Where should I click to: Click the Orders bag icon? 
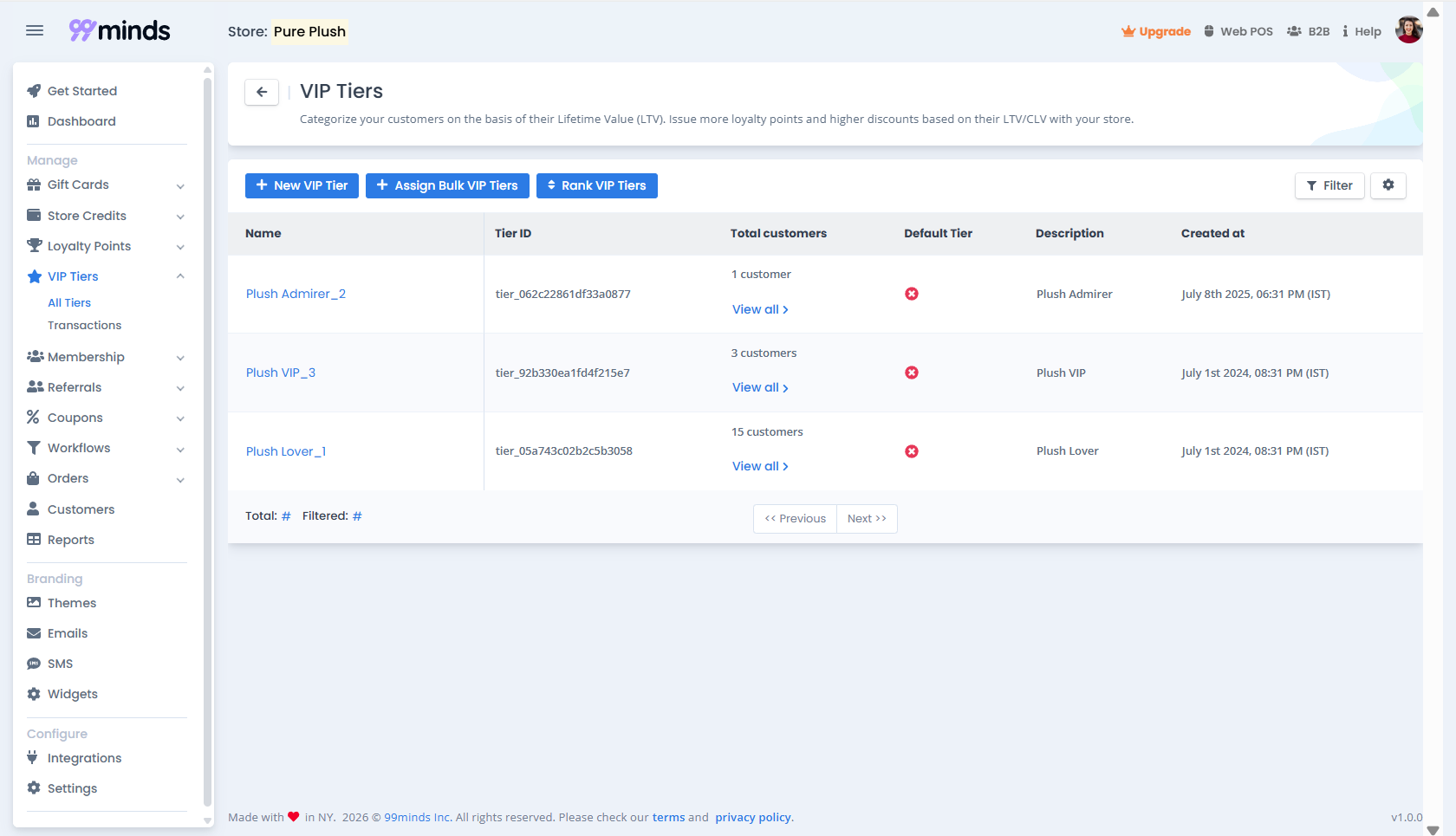pyautogui.click(x=33, y=478)
